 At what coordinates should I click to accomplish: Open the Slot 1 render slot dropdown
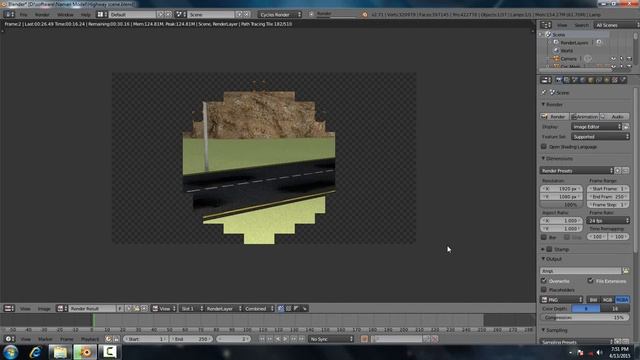(192, 309)
